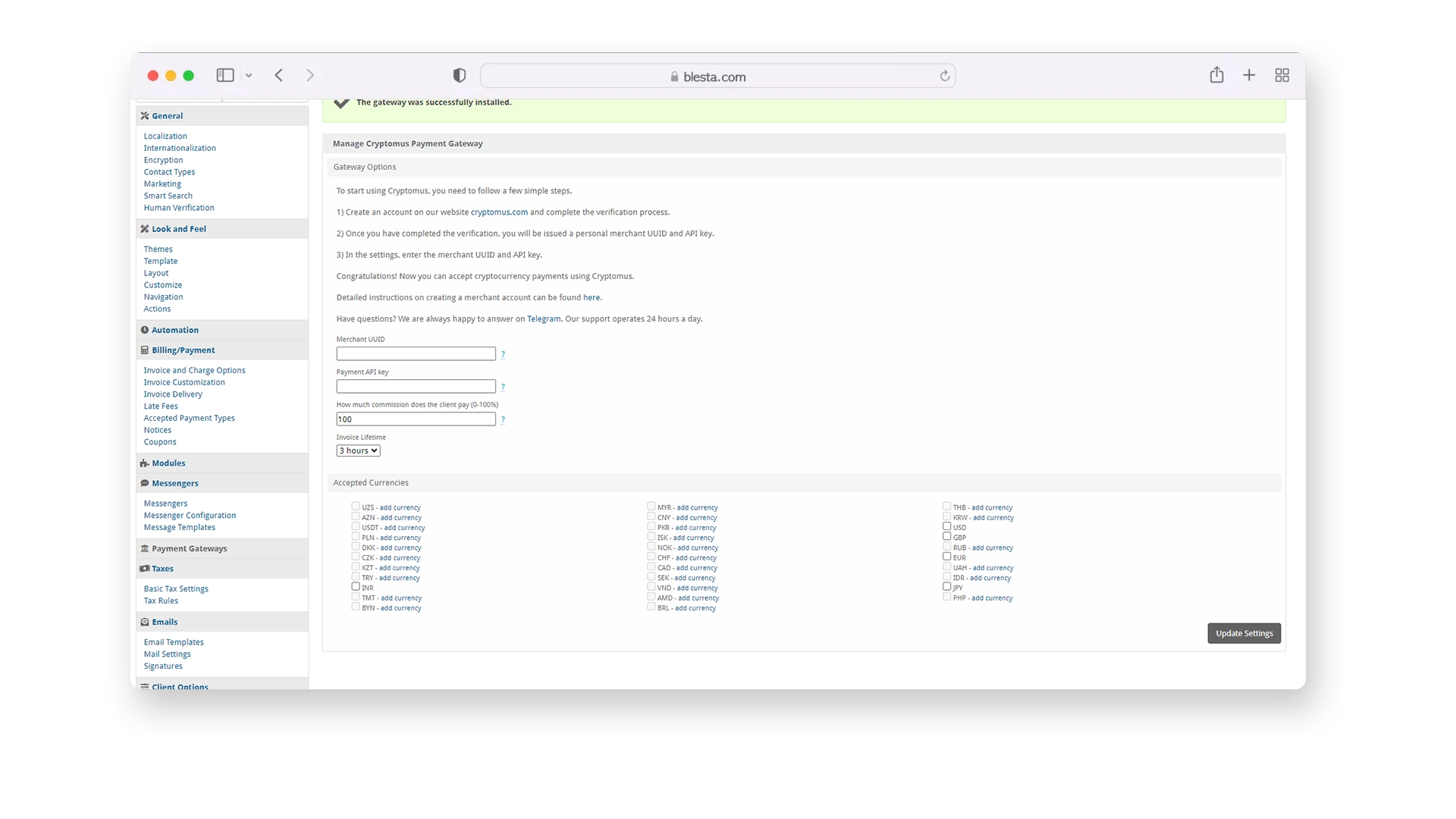Click the Update Settings button
This screenshot has width=1456, height=819.
click(x=1244, y=633)
